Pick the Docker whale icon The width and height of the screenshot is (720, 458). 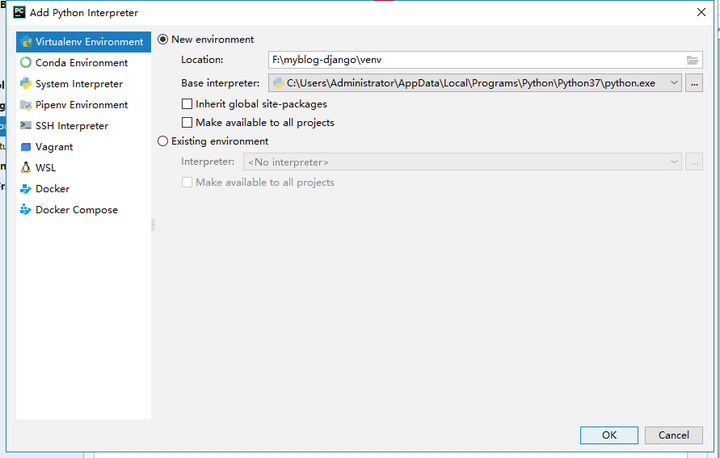tap(26, 189)
